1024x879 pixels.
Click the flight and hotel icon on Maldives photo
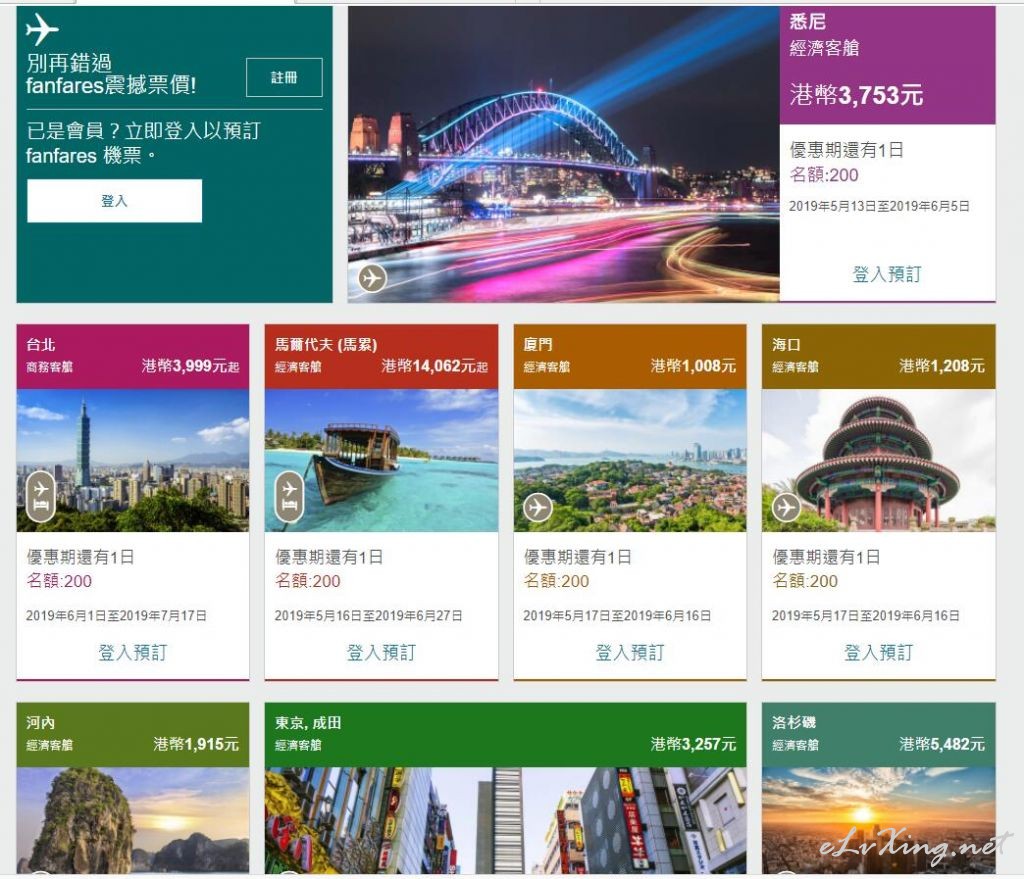coord(289,496)
